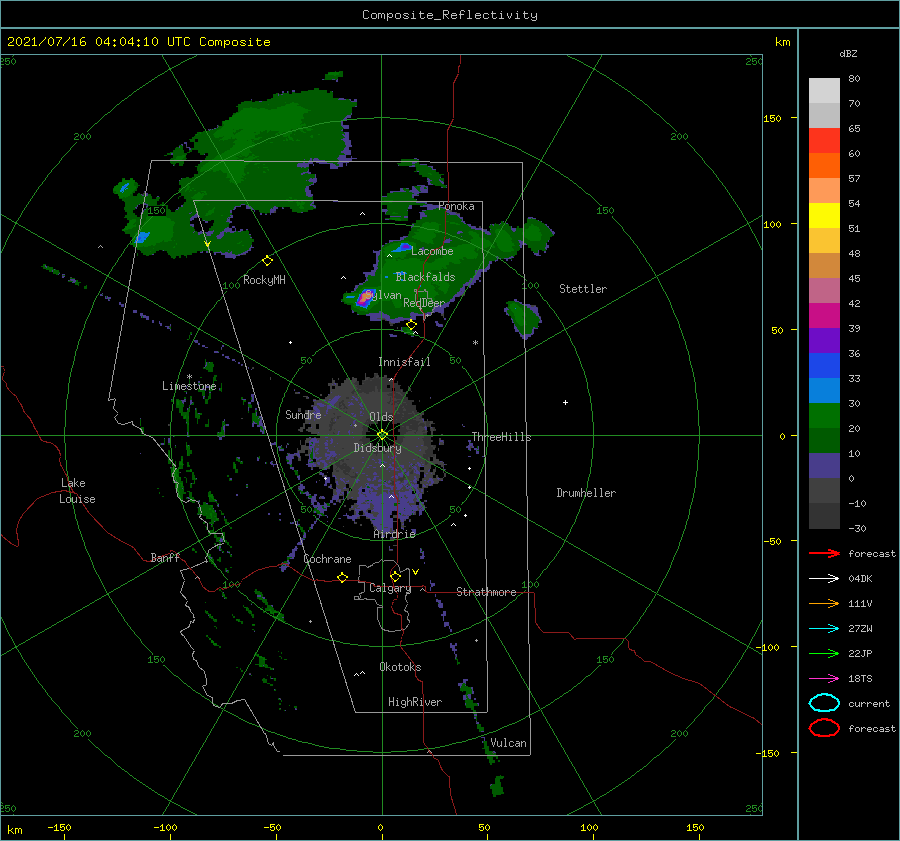The height and width of the screenshot is (841, 900).
Task: Click the green 22JP arrow legend icon
Action: click(824, 653)
